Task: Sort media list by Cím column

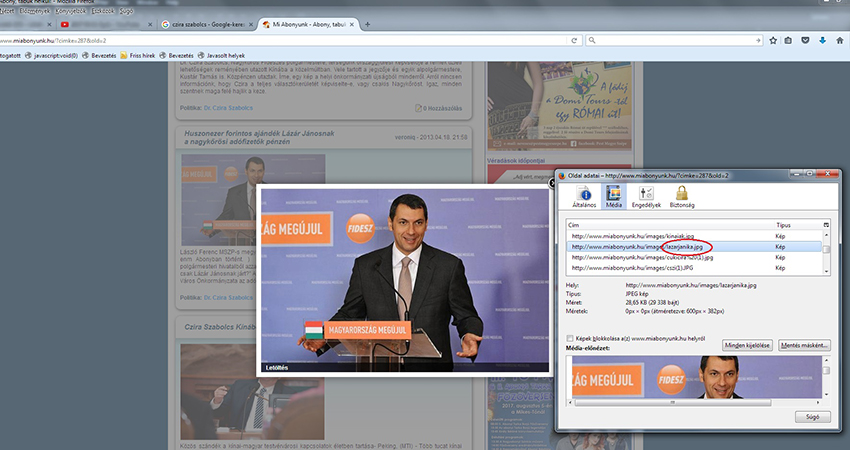Action: coord(669,225)
